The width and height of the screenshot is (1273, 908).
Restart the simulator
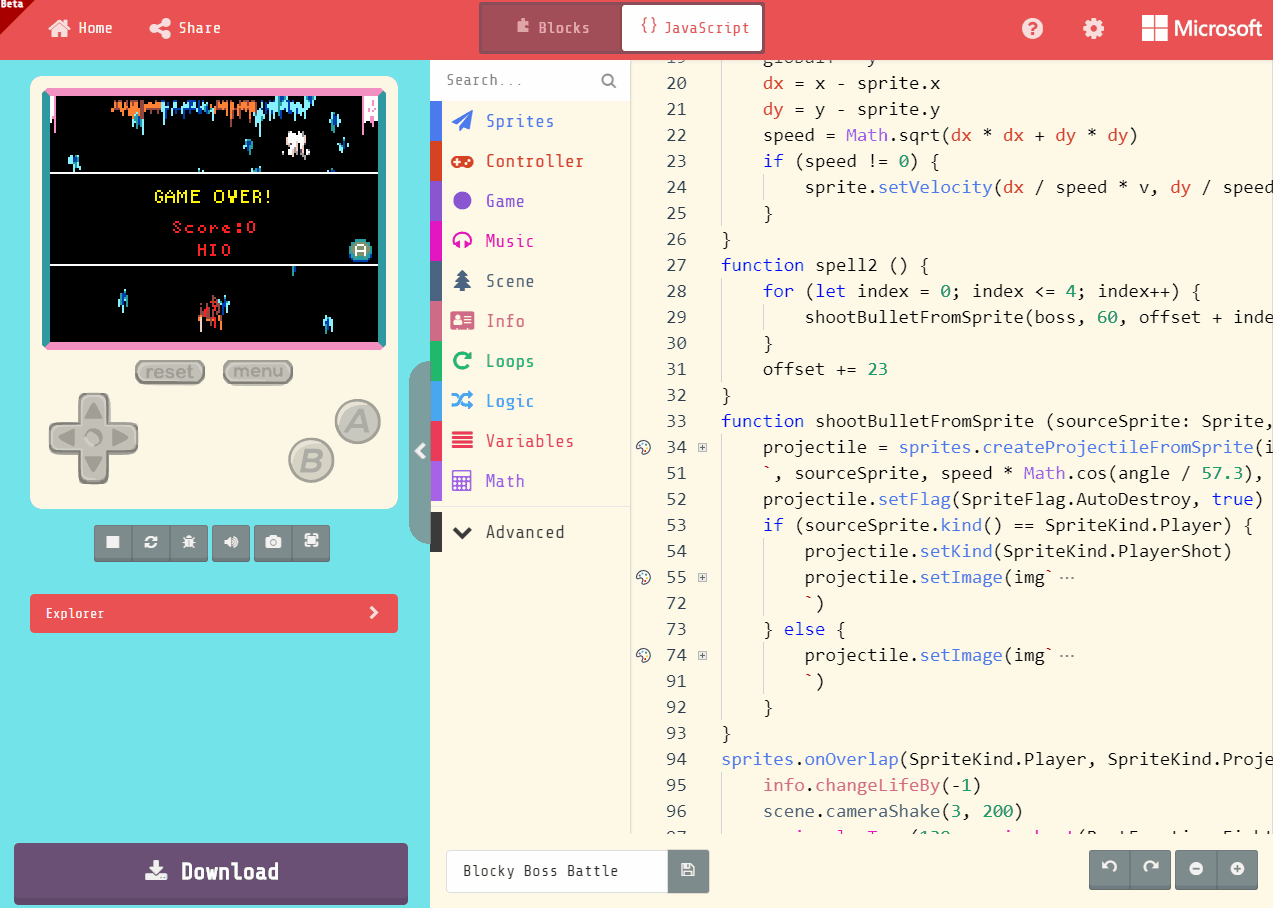click(151, 542)
